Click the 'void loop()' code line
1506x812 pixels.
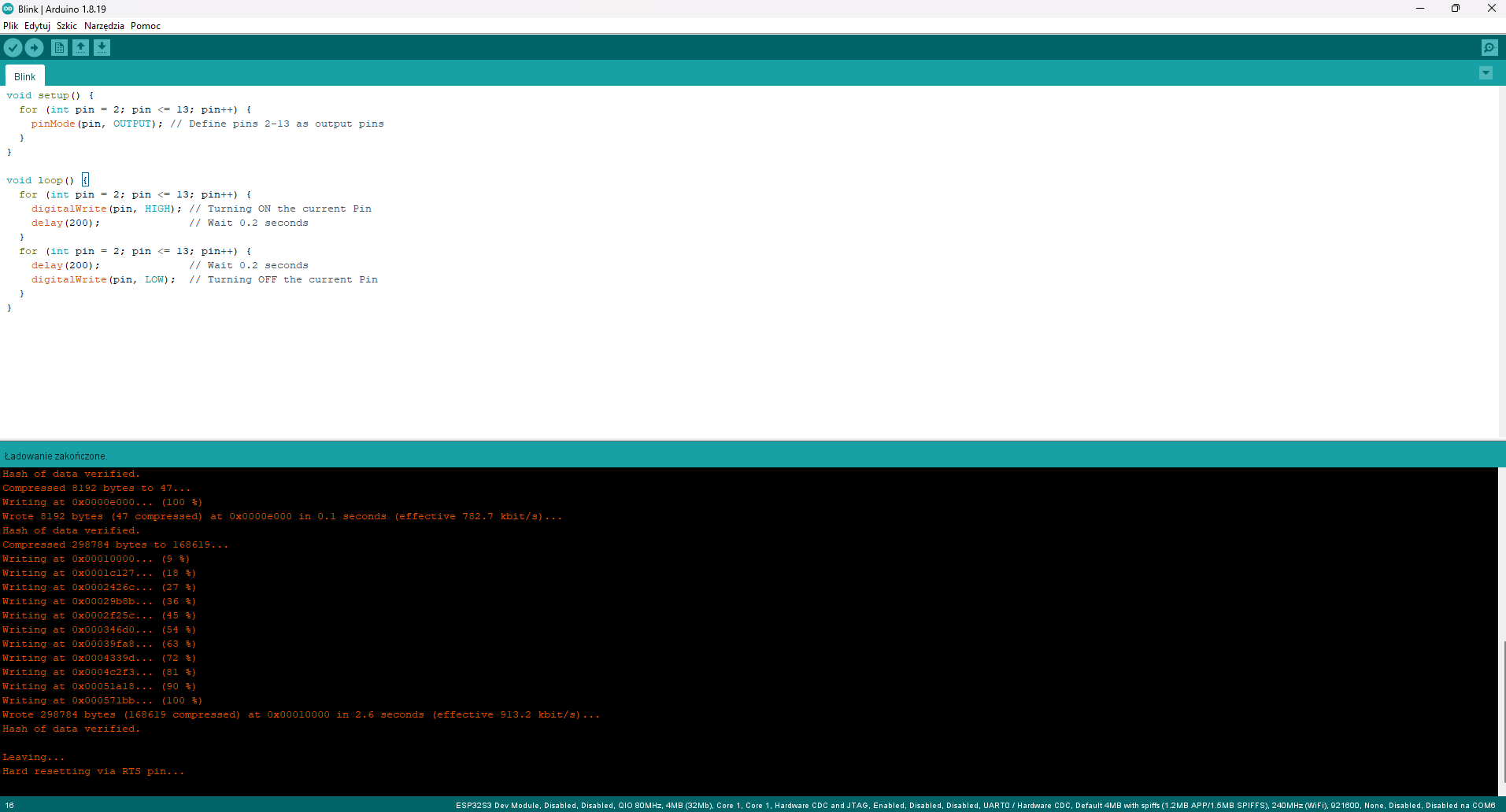click(47, 180)
